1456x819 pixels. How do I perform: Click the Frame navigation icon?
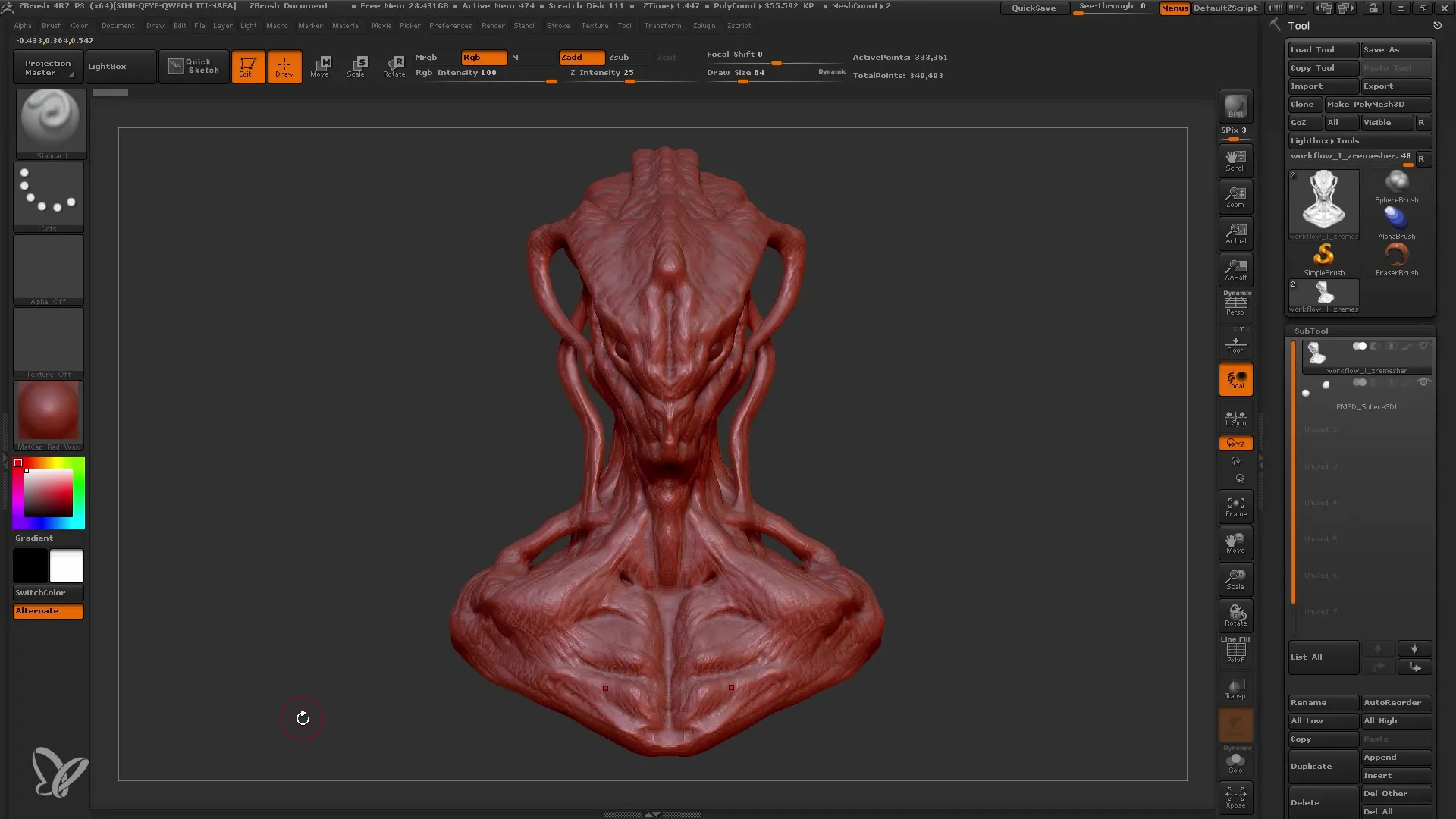[x=1235, y=507]
